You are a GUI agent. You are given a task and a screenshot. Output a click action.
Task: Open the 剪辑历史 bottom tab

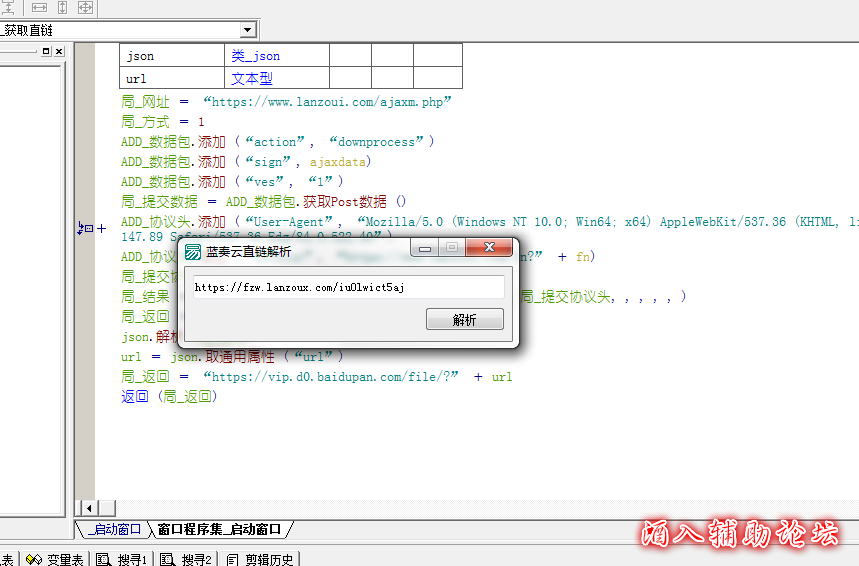[x=263, y=559]
